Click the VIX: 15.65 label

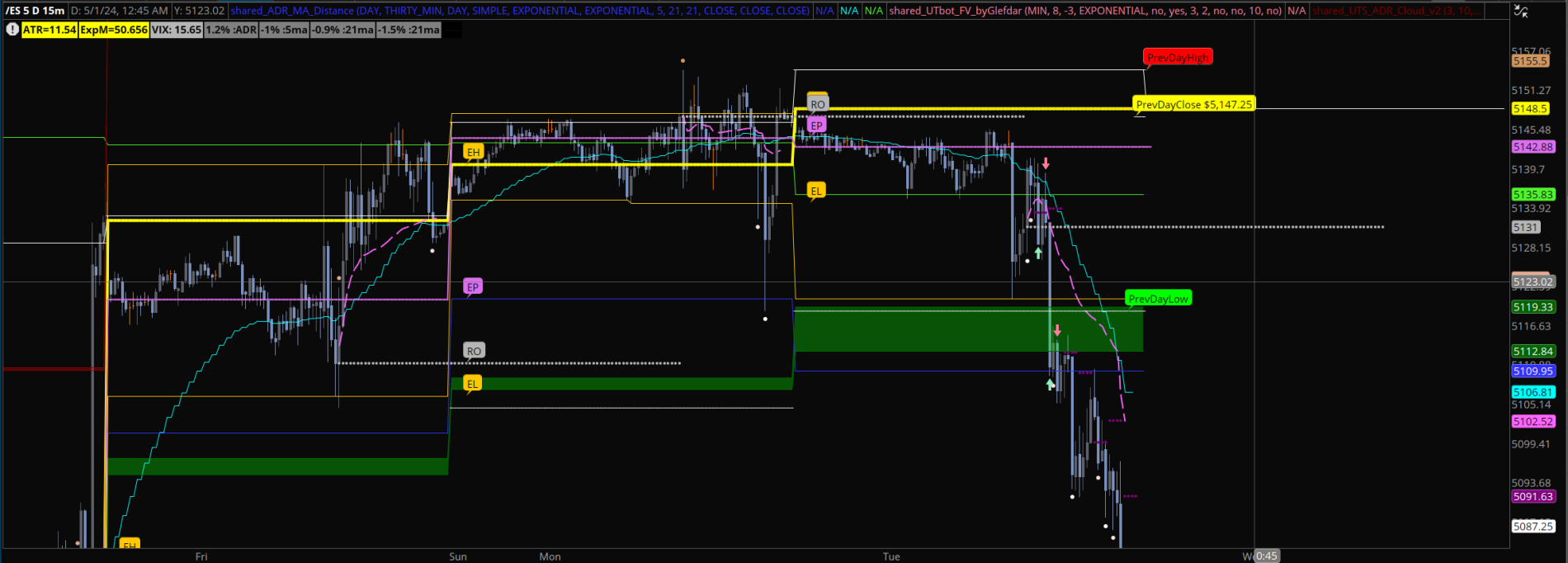(x=177, y=30)
